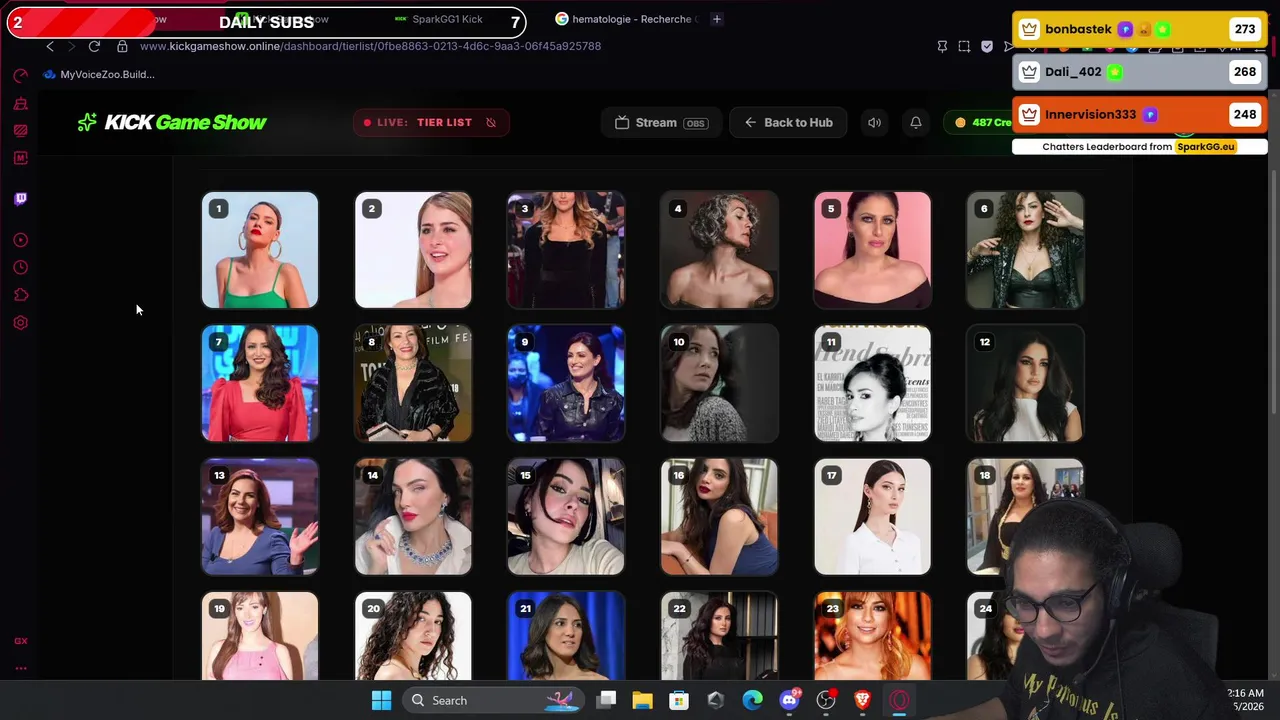Select tier list portrait number 5
This screenshot has height=720, width=1280.
(x=872, y=250)
